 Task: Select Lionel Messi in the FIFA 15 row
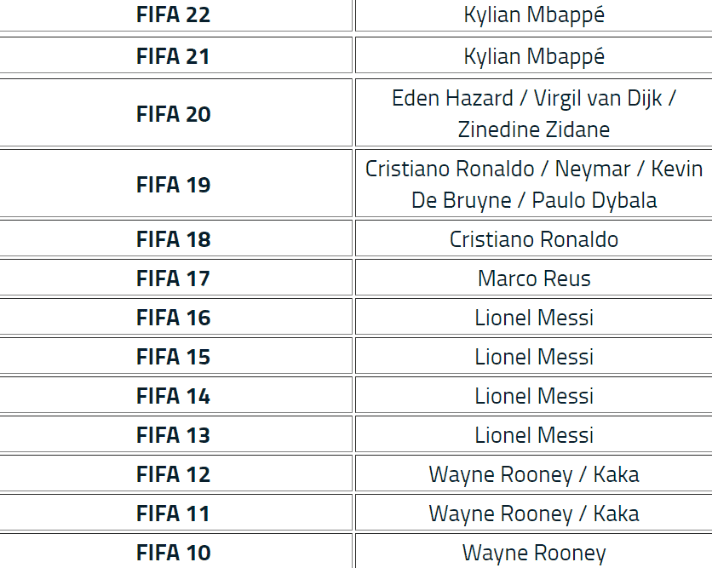click(534, 357)
